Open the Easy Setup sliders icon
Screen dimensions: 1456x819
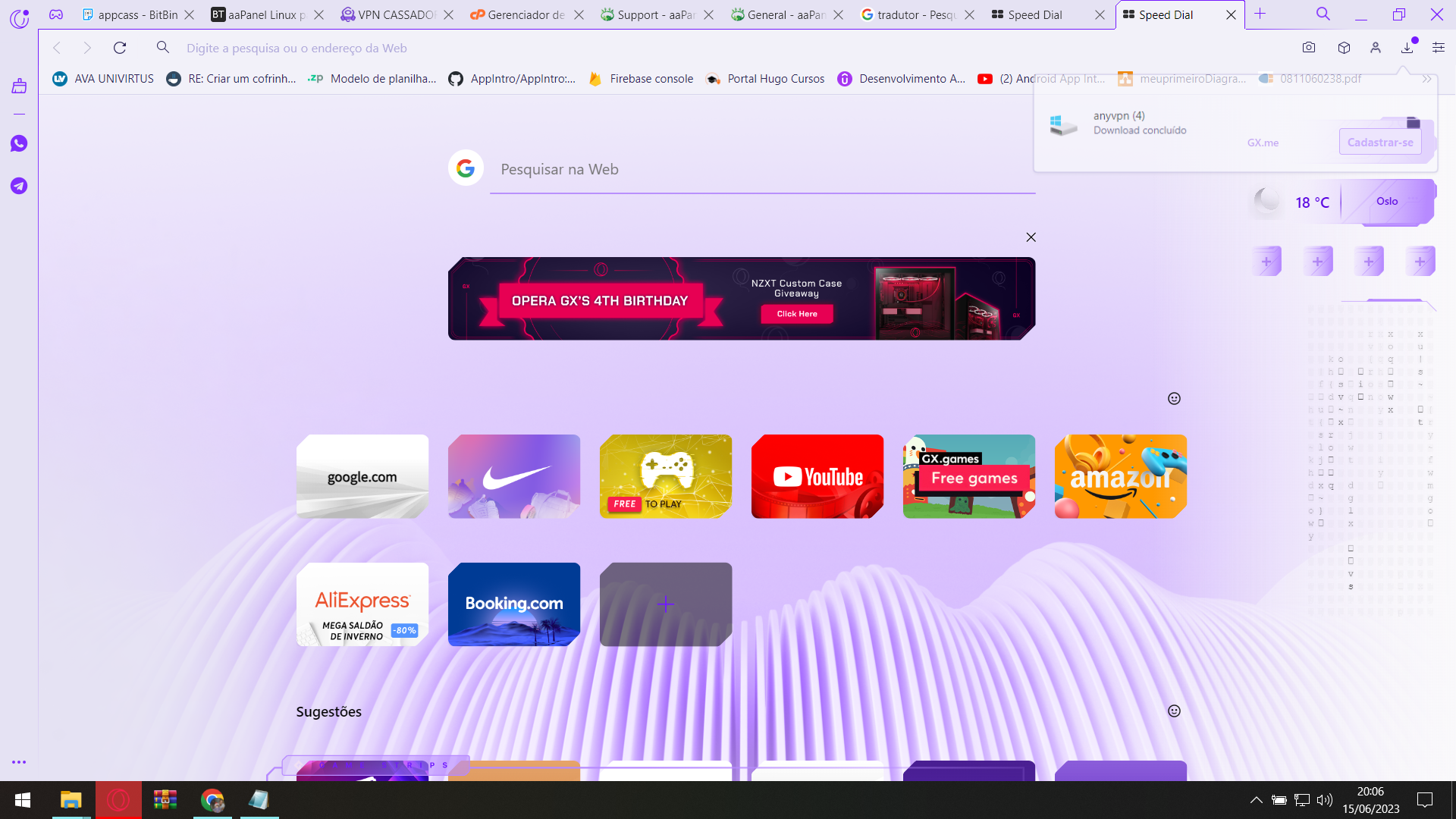(x=1439, y=48)
